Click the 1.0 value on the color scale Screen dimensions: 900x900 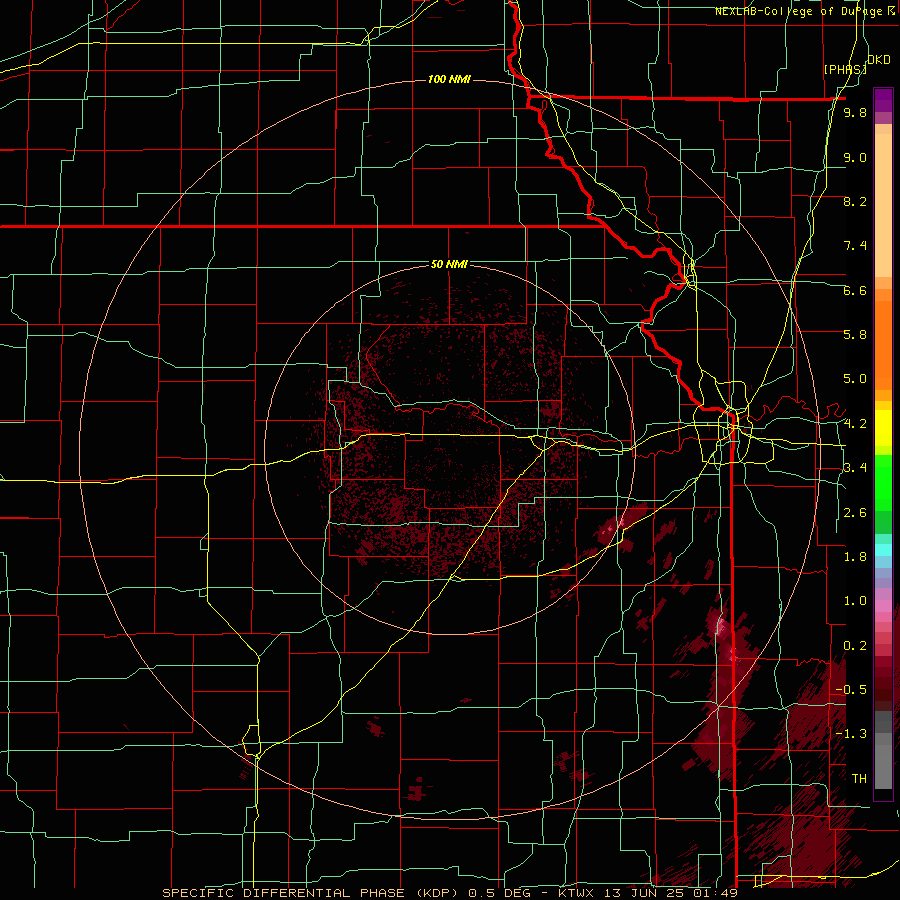pyautogui.click(x=855, y=601)
